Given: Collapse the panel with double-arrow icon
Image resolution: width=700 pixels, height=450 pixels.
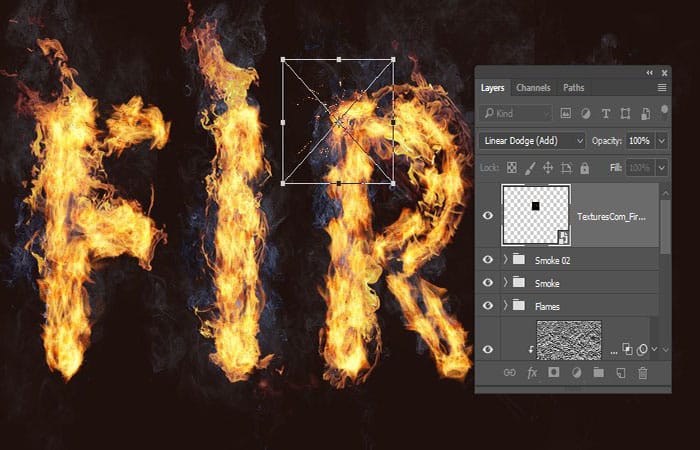Looking at the screenshot, I should click(650, 73).
